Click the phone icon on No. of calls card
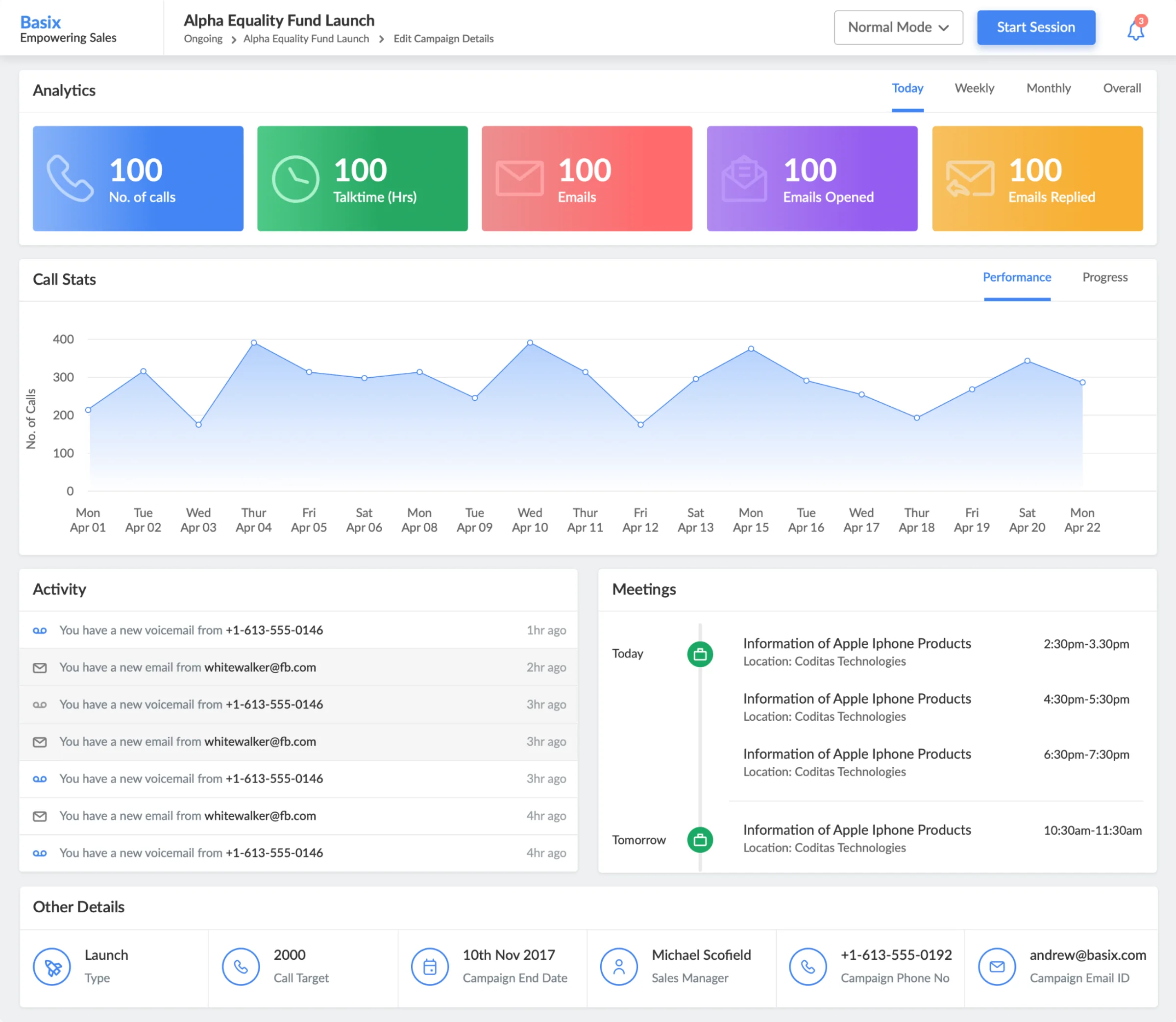The height and width of the screenshot is (1022, 1176). tap(70, 178)
